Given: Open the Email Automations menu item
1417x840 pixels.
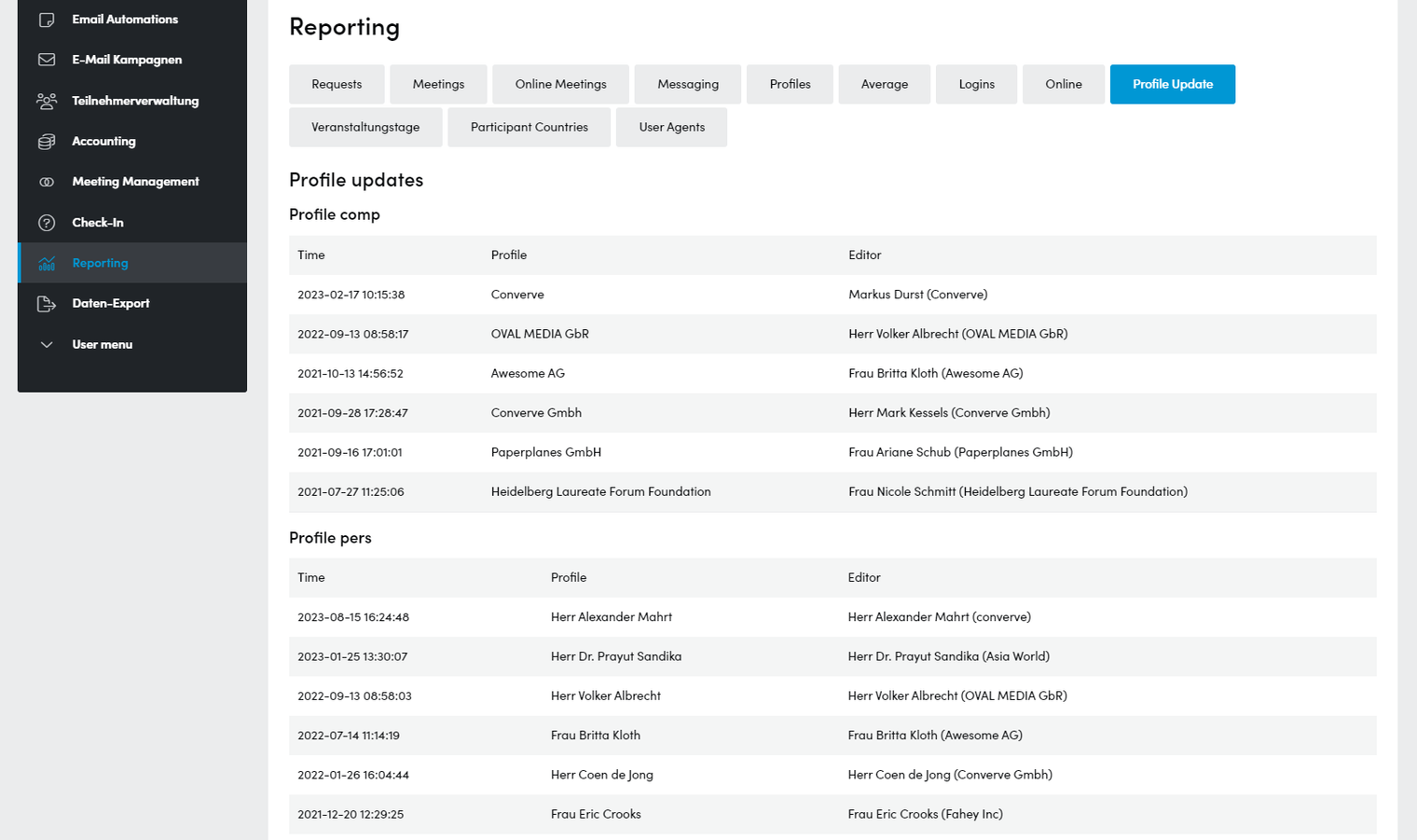Looking at the screenshot, I should point(125,20).
